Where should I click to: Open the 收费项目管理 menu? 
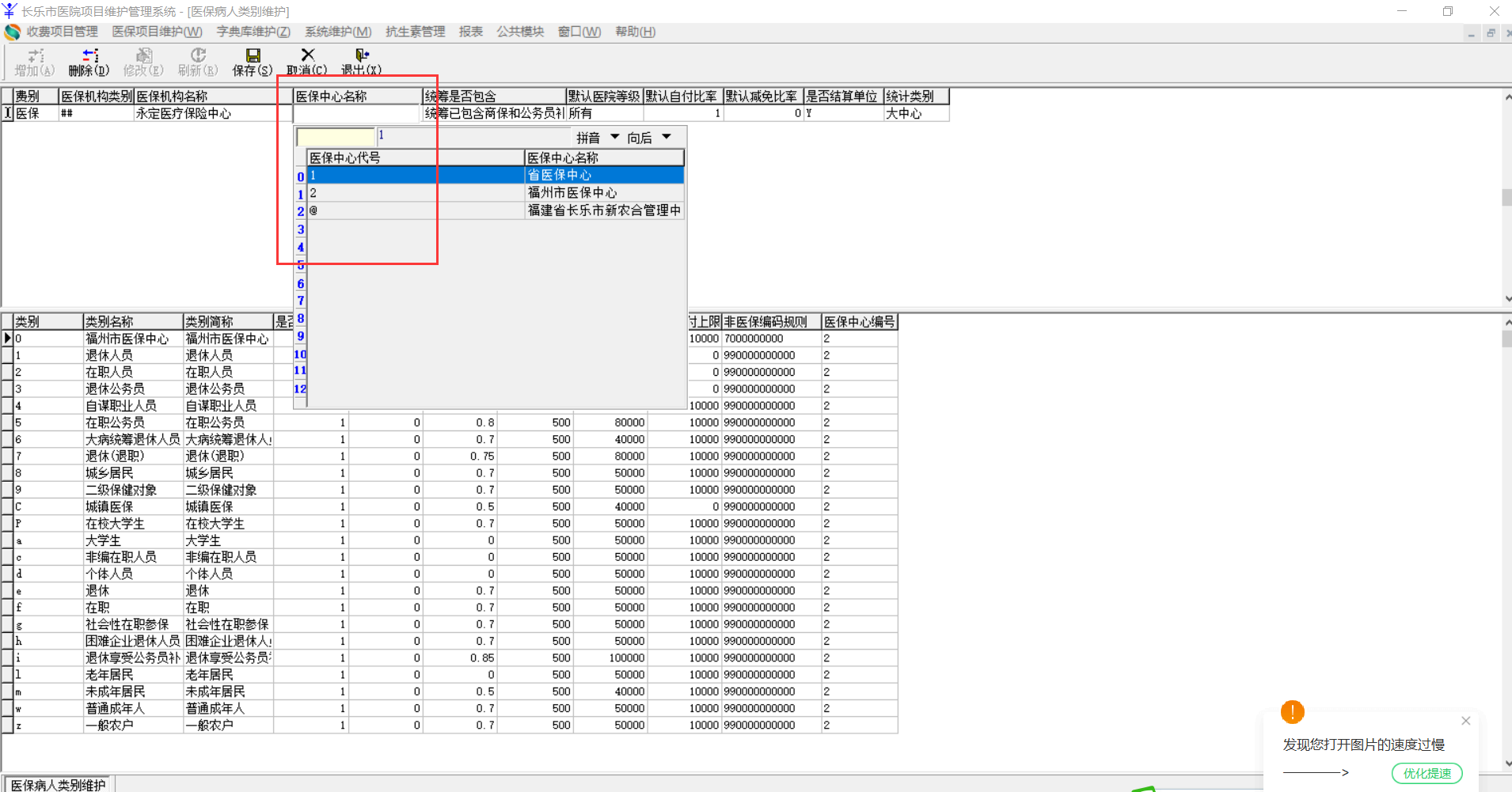click(x=62, y=32)
